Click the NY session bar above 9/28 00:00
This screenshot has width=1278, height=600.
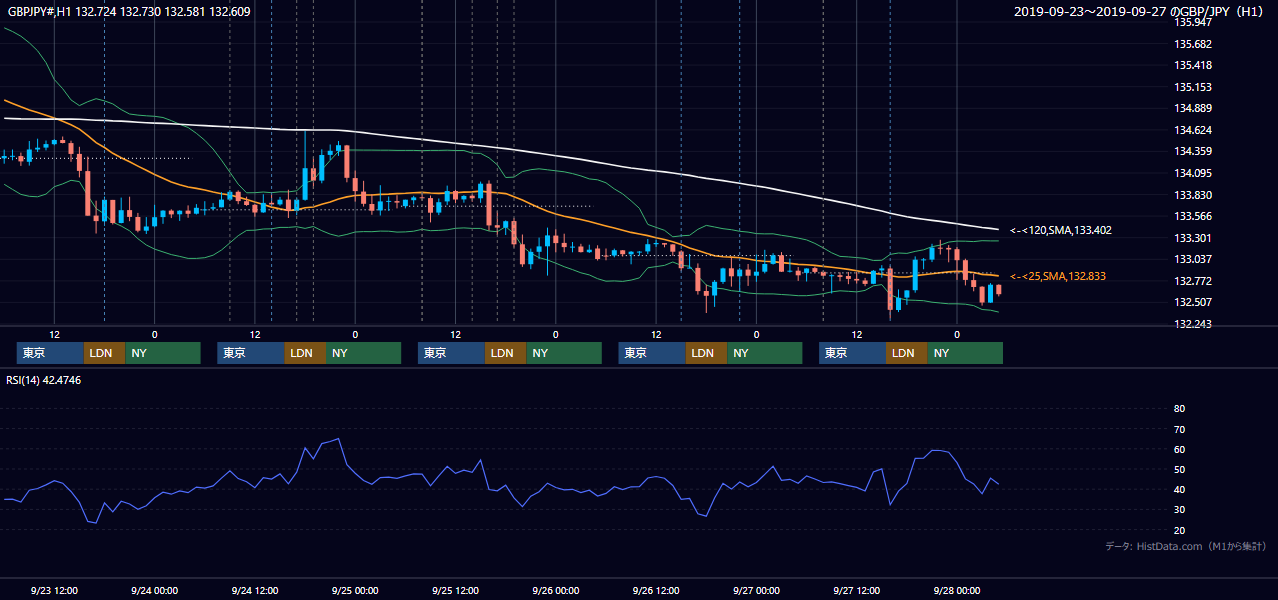965,353
